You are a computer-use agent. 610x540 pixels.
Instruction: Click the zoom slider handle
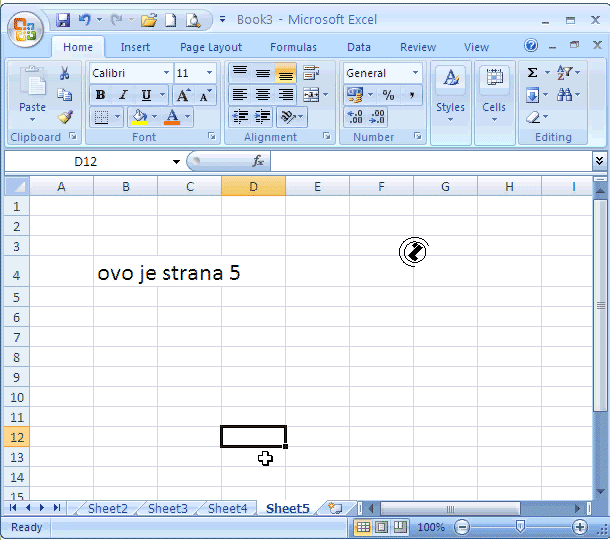(519, 527)
